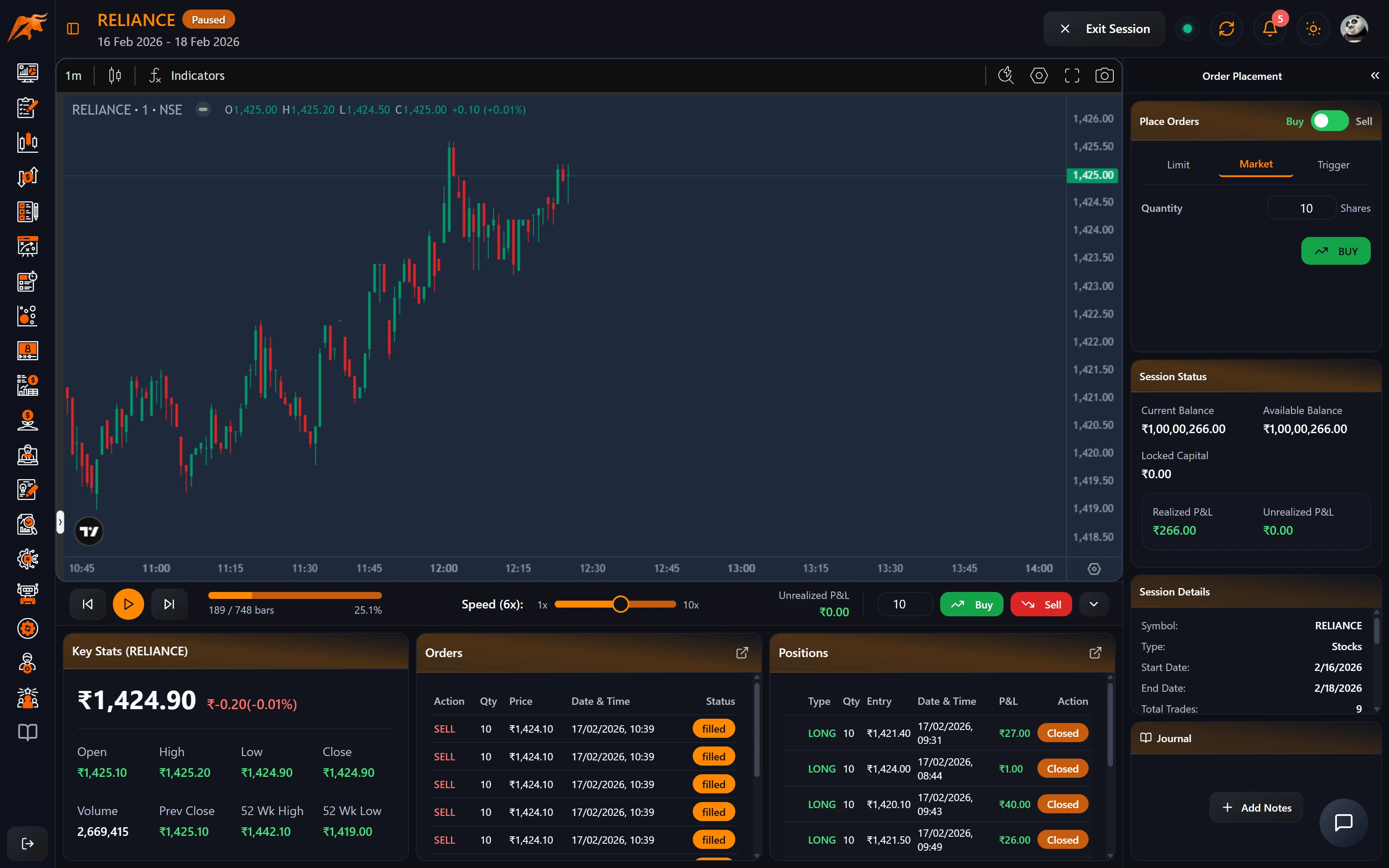The image size is (1389, 868).
Task: Open notifications bell with 5 badge
Action: coord(1270,29)
